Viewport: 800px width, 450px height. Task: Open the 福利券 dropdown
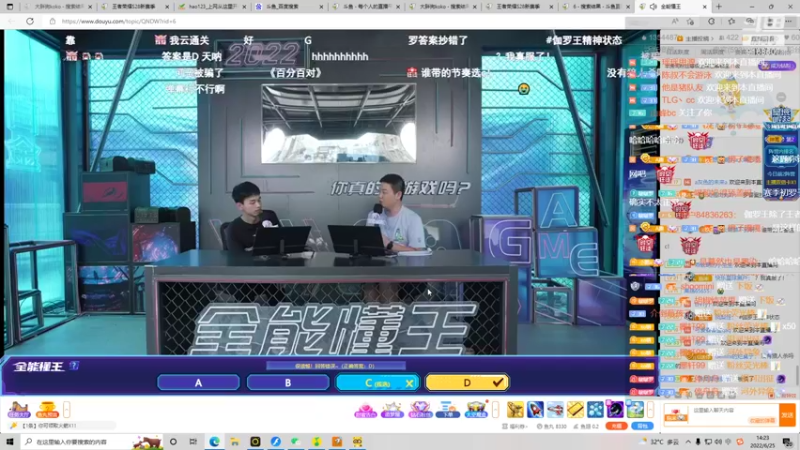click(x=515, y=426)
